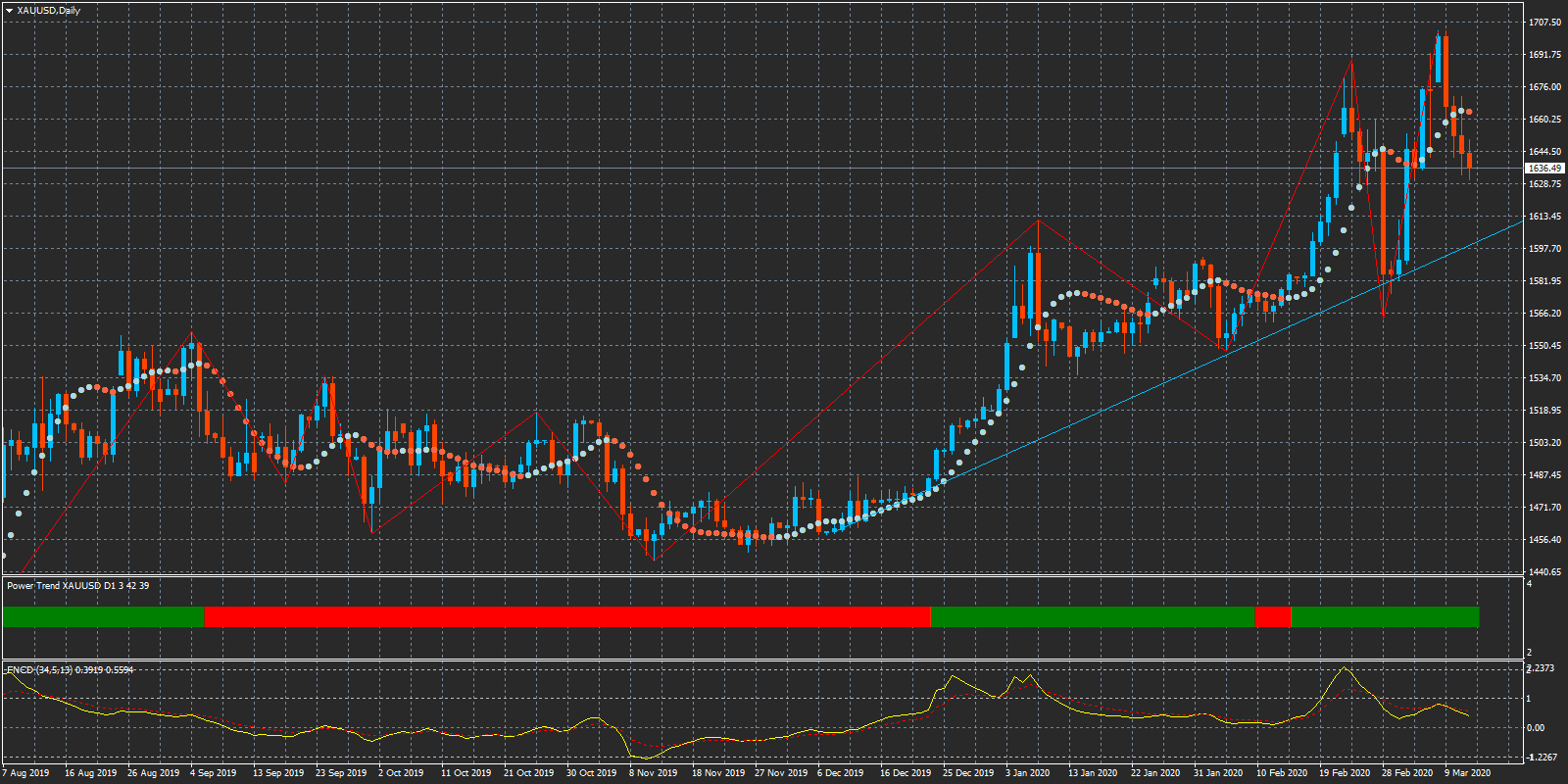This screenshot has height=784, width=1568.
Task: Click the 1440.65 price scale label
Action: point(1544,572)
